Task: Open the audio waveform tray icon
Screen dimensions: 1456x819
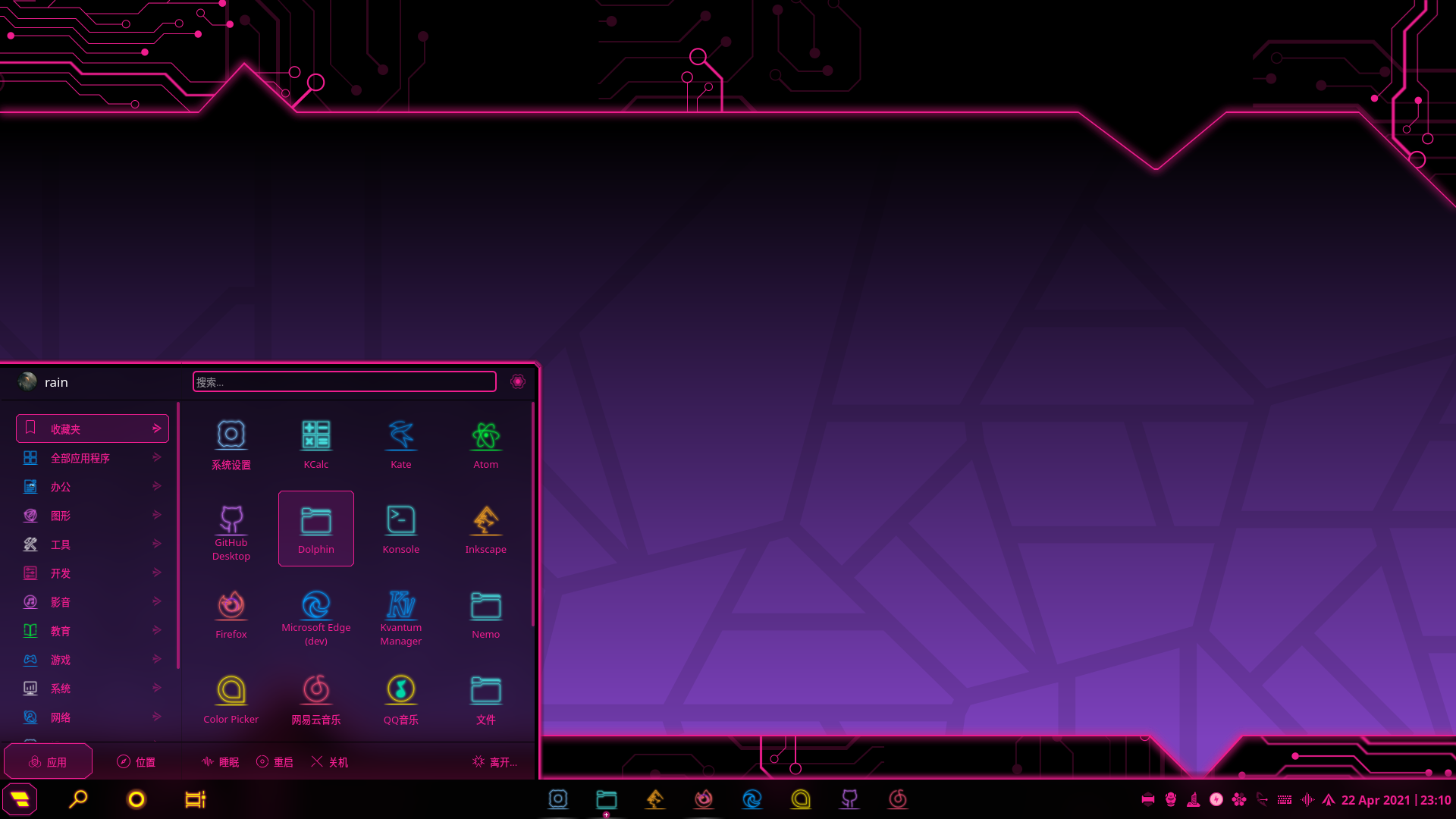Action: click(x=1307, y=799)
